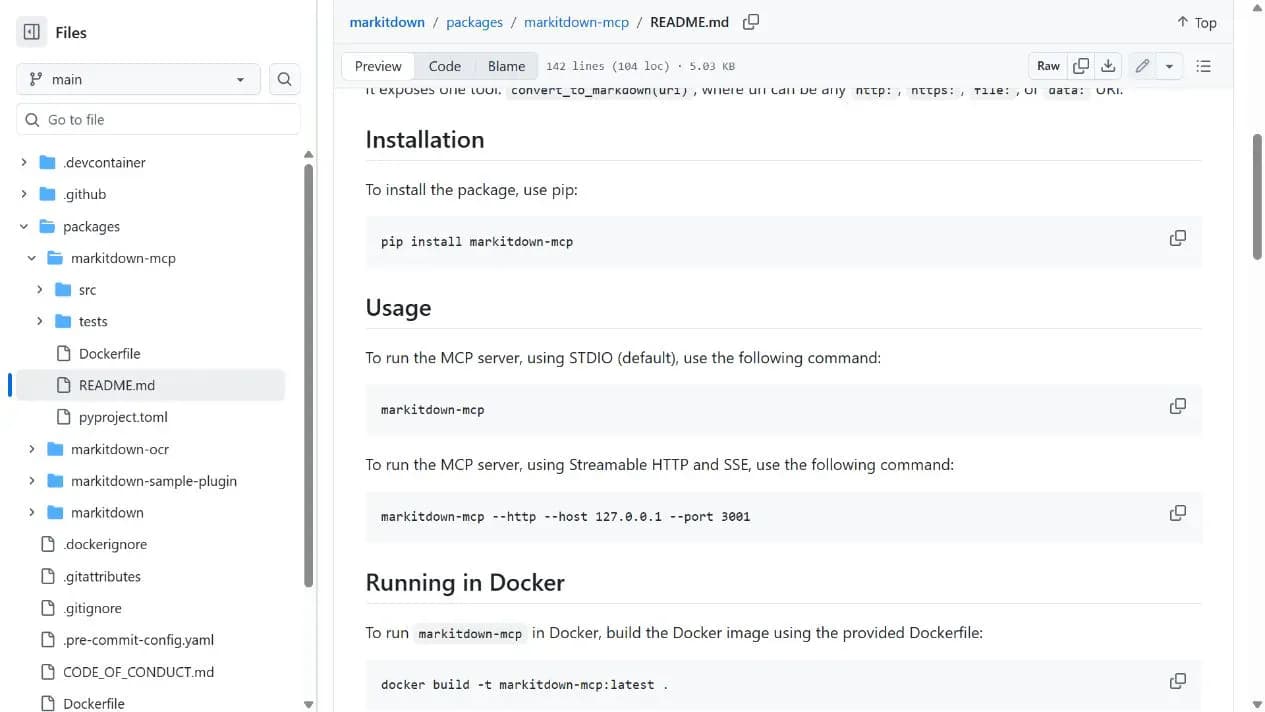Click the Usage heading
Image resolution: width=1265 pixels, height=712 pixels.
(x=398, y=307)
